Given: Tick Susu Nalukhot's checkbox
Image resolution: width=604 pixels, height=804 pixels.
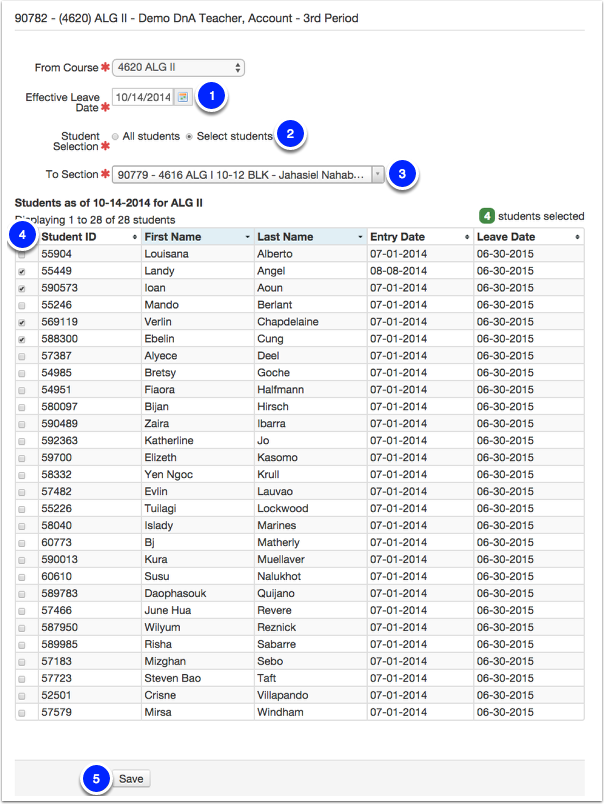Looking at the screenshot, I should tap(22, 577).
